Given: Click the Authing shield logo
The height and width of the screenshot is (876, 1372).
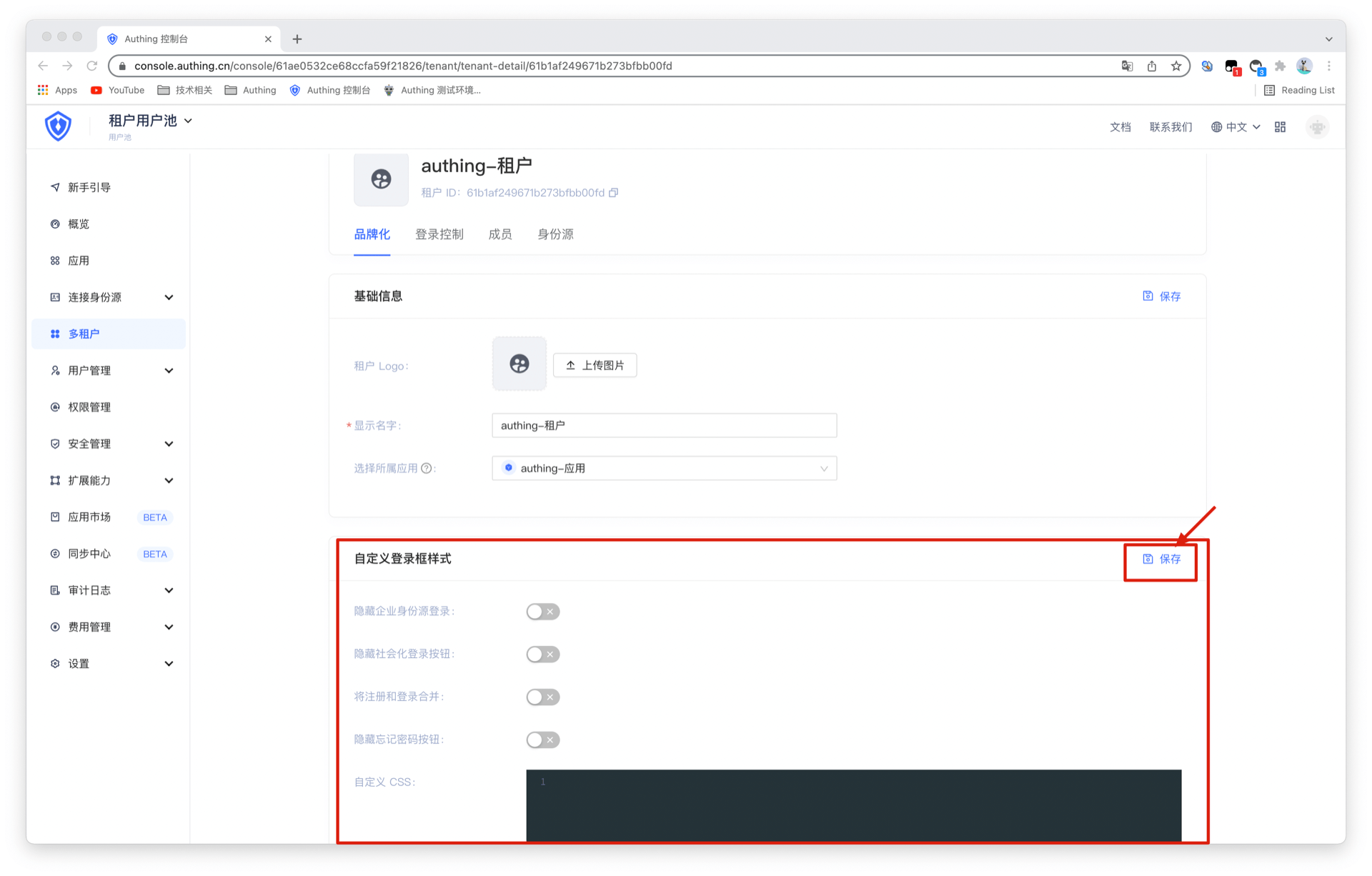Looking at the screenshot, I should click(58, 126).
